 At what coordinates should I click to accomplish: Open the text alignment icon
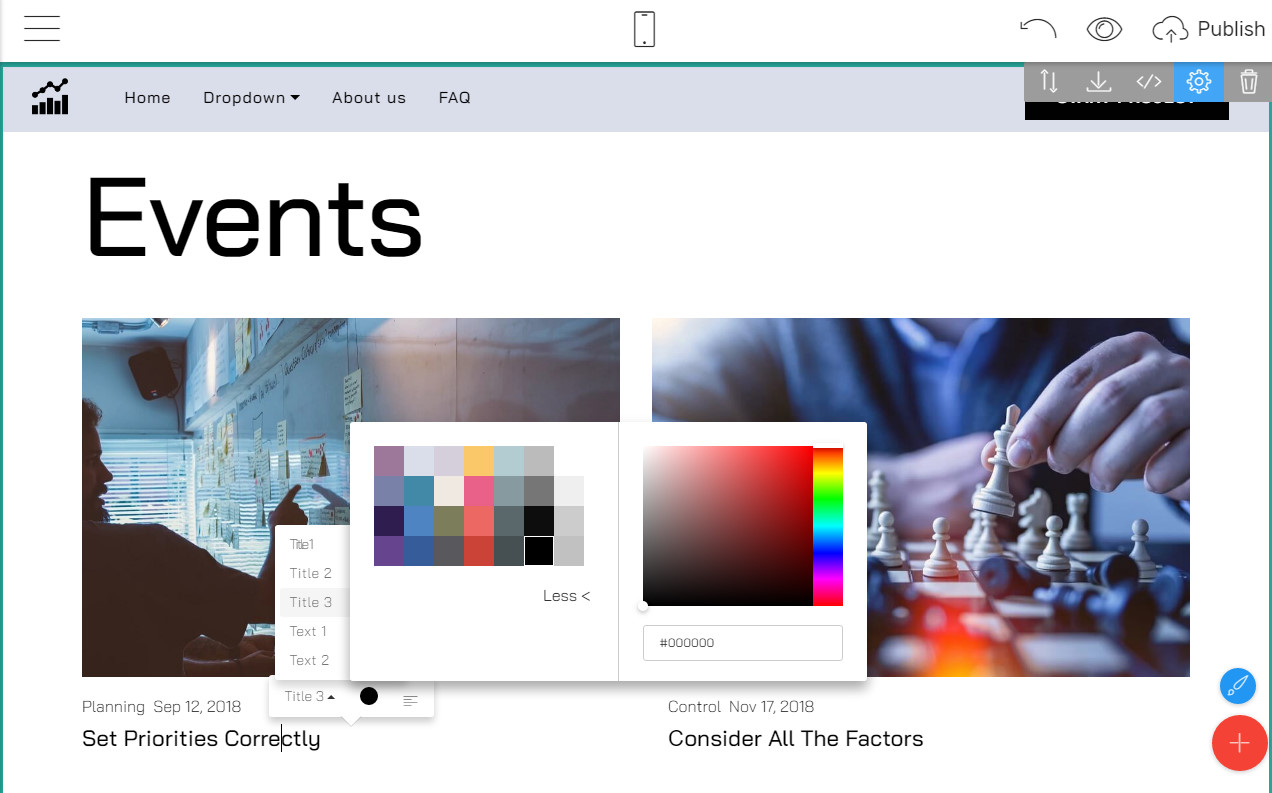click(410, 700)
